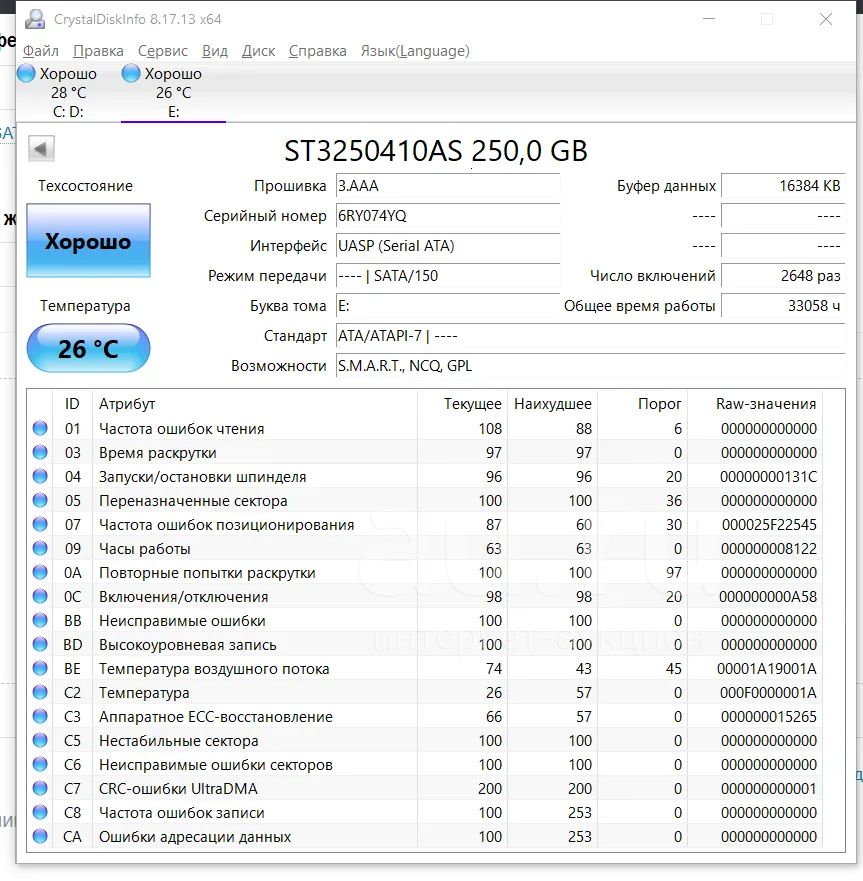Click status orb of attribute BE row
This screenshot has height=881, width=863.
pos(40,669)
